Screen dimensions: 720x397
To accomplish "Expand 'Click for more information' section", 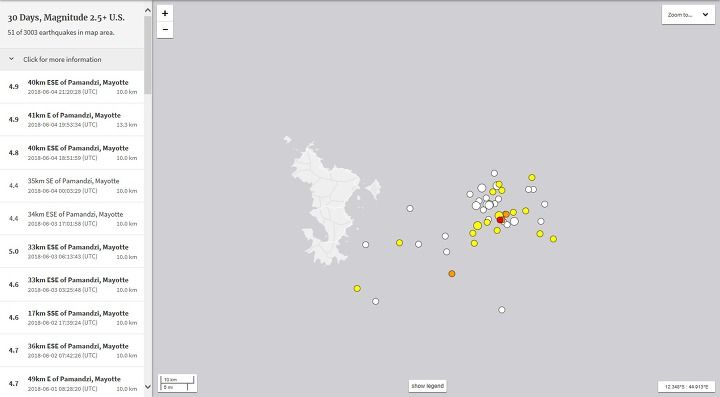I will (72, 60).
